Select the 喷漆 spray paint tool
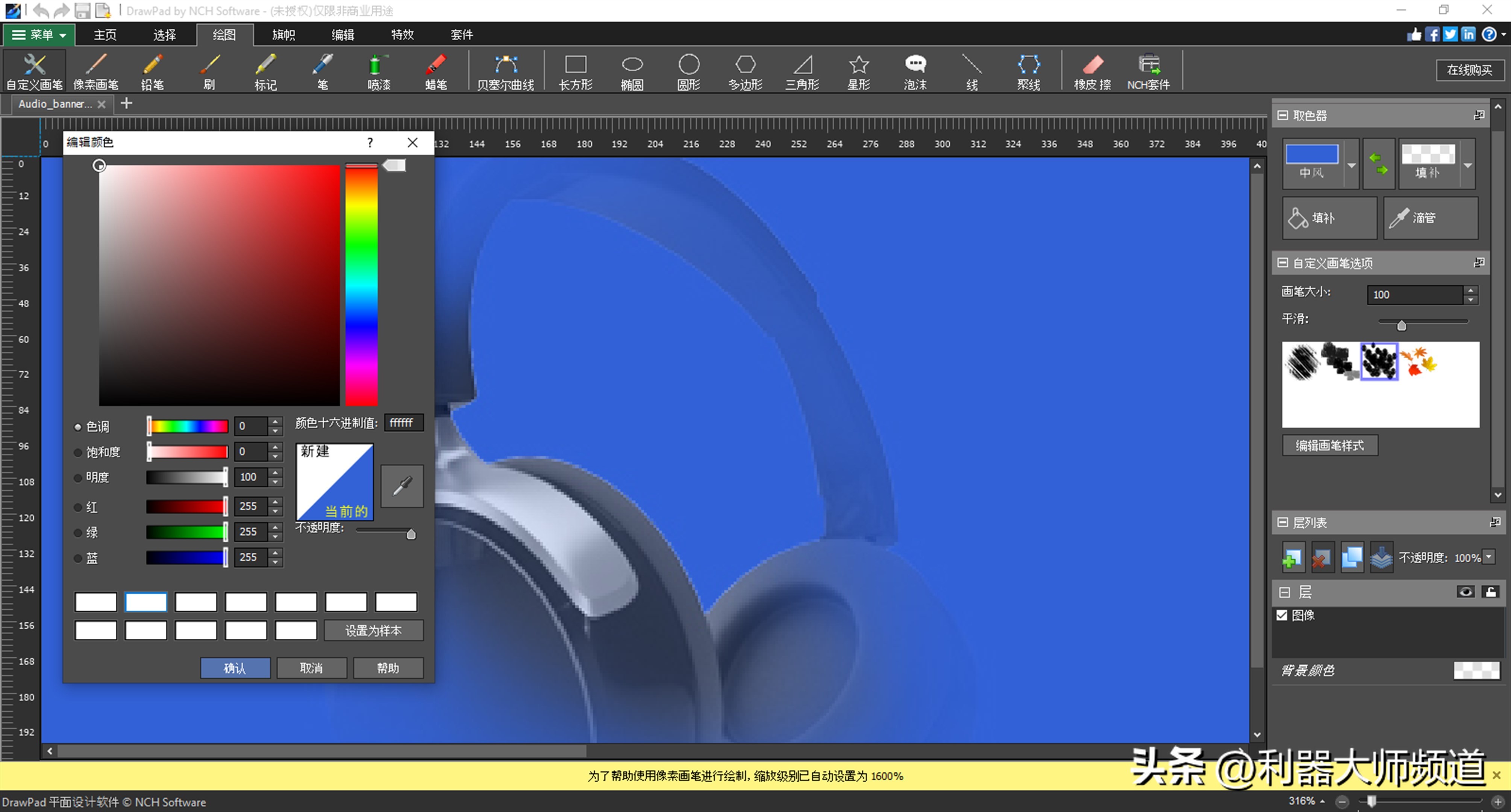 (x=378, y=71)
